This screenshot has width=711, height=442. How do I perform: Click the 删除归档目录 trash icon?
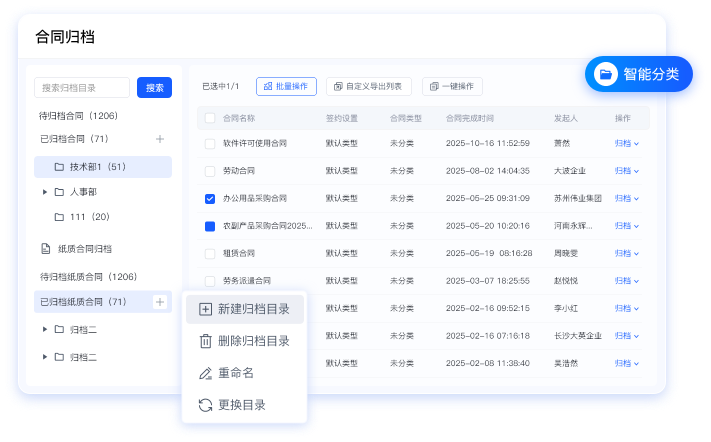click(205, 341)
